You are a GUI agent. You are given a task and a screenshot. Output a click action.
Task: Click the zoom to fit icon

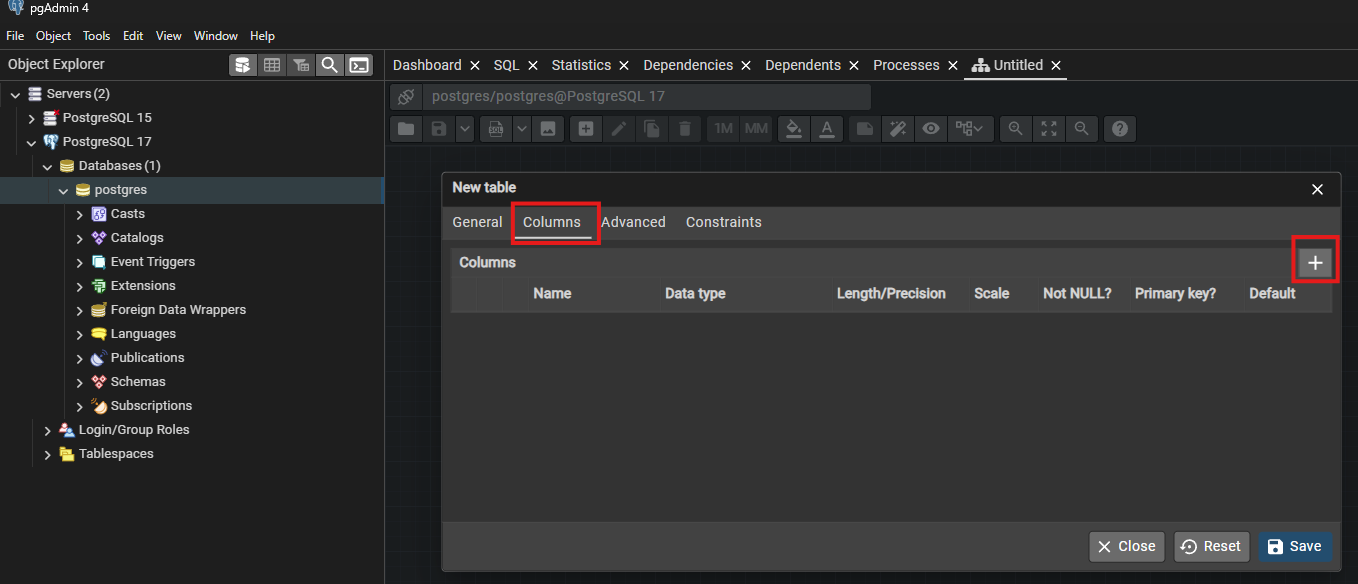[x=1048, y=128]
